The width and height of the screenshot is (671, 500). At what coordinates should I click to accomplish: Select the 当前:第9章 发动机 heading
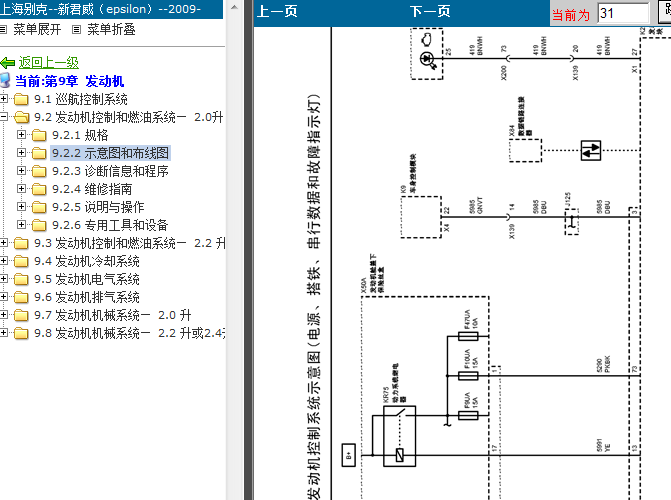69,81
